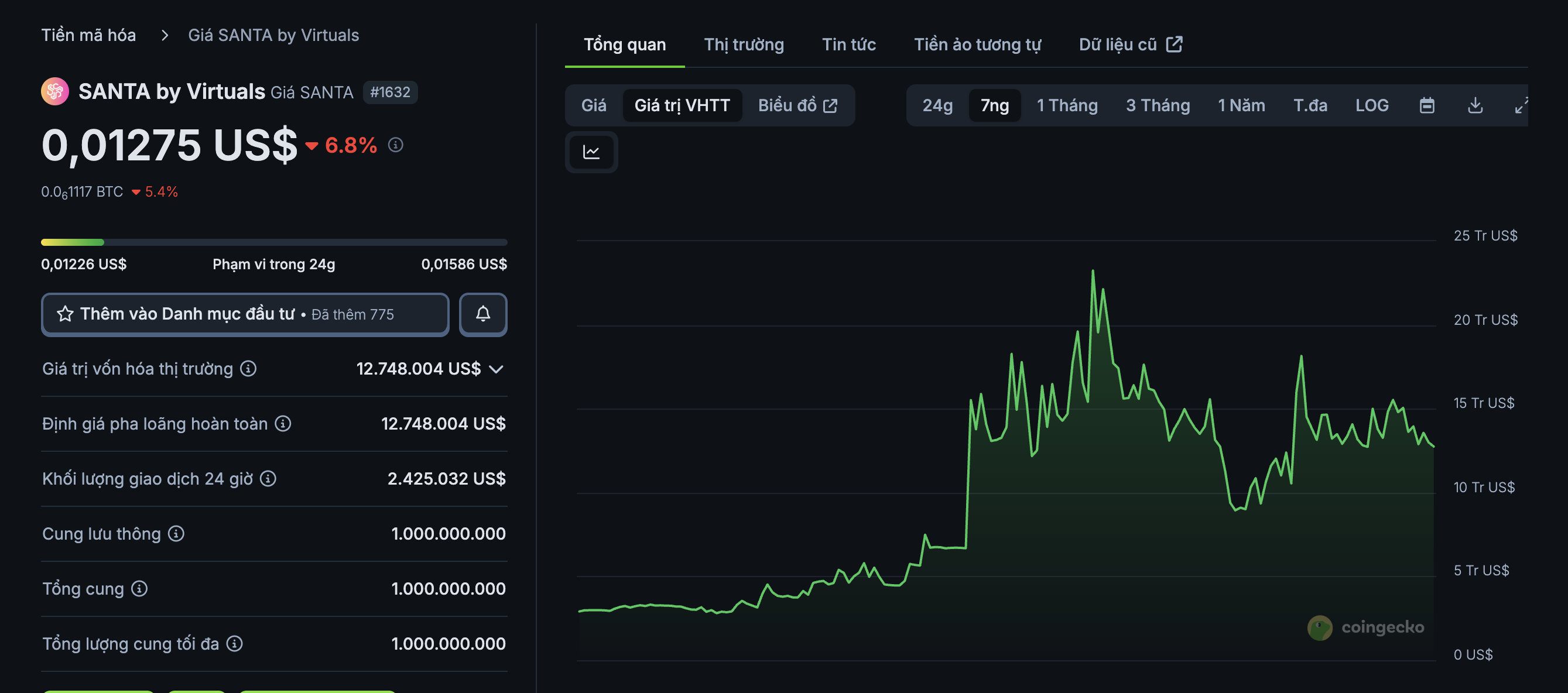Viewport: 1568px width, 693px height.
Task: Click the 24h price range bar
Action: pos(274,242)
